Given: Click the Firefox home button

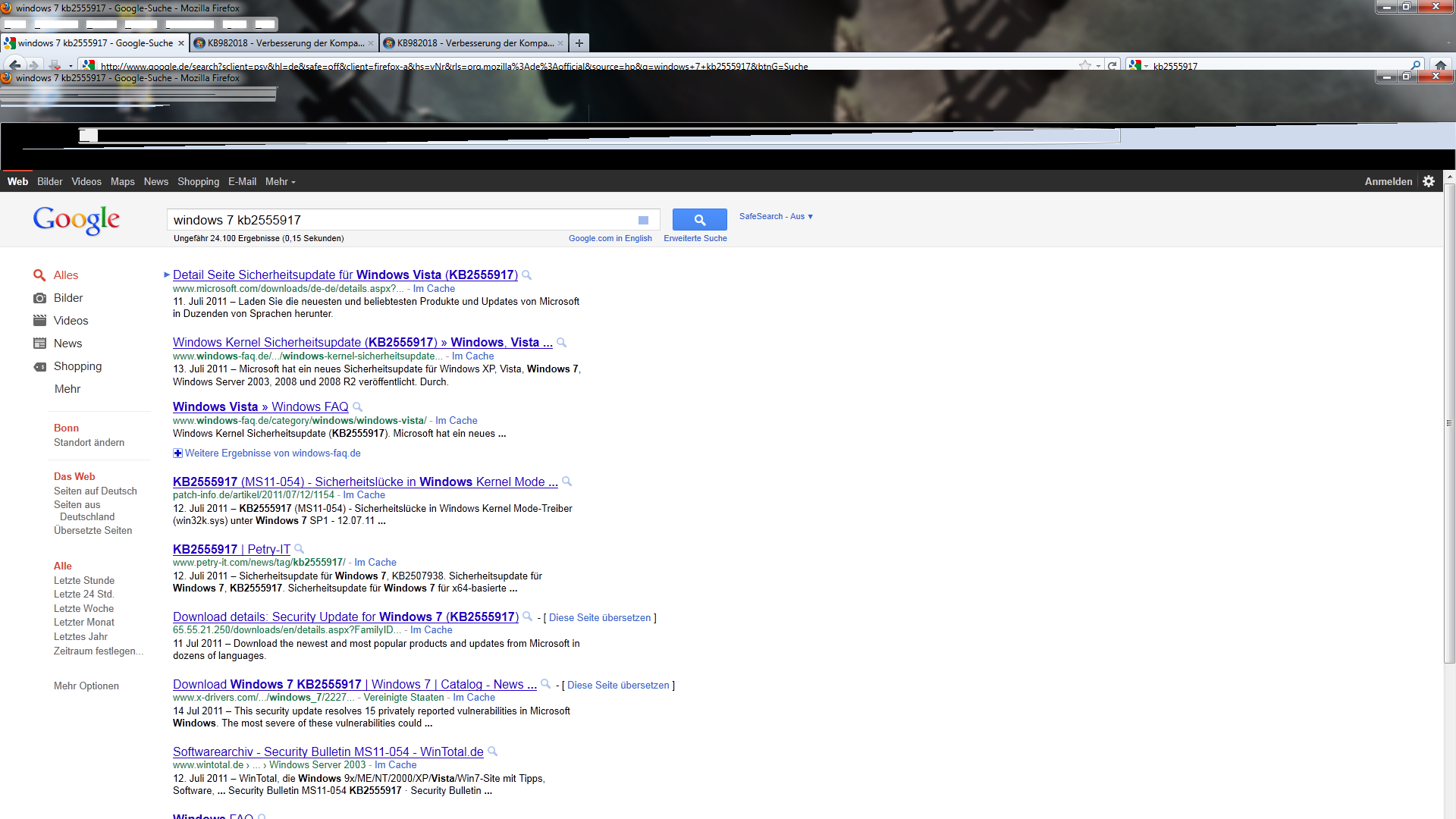Looking at the screenshot, I should click(x=1441, y=65).
